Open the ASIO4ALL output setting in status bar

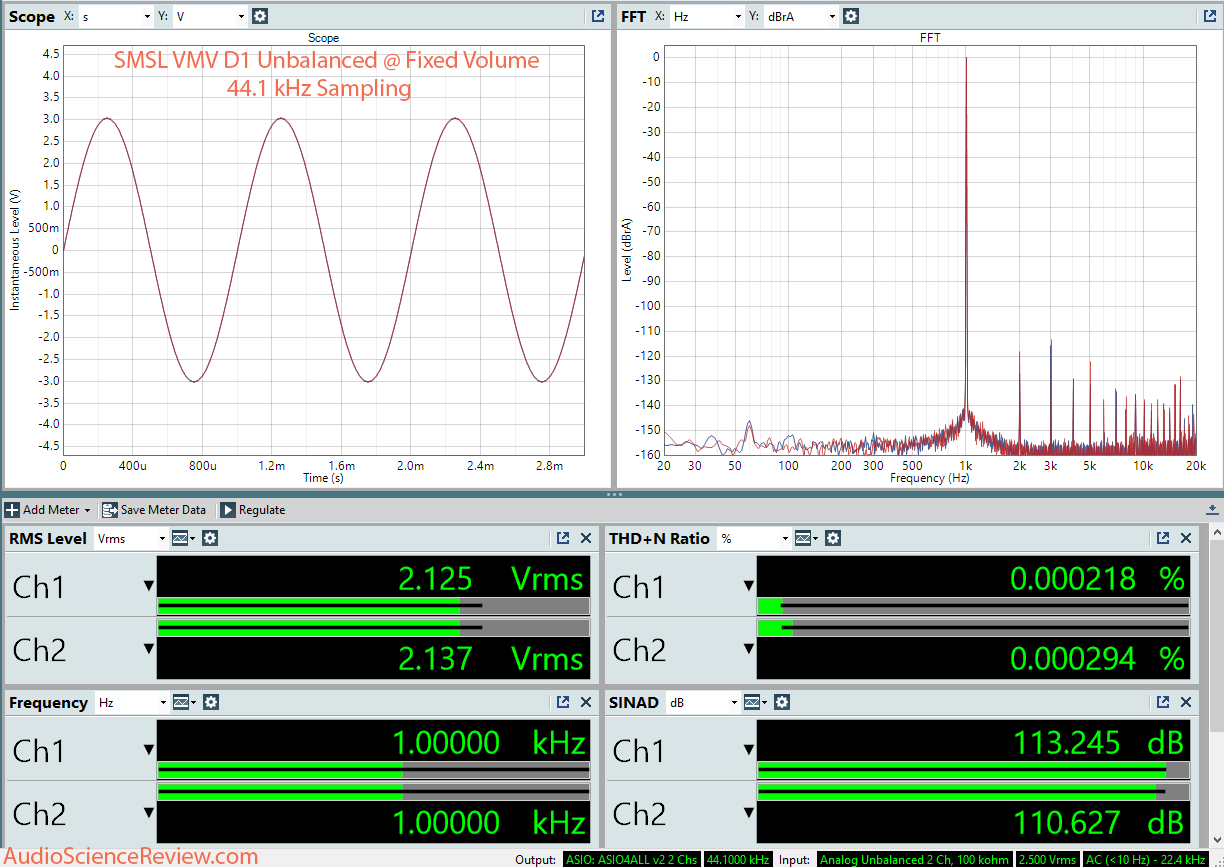630,859
